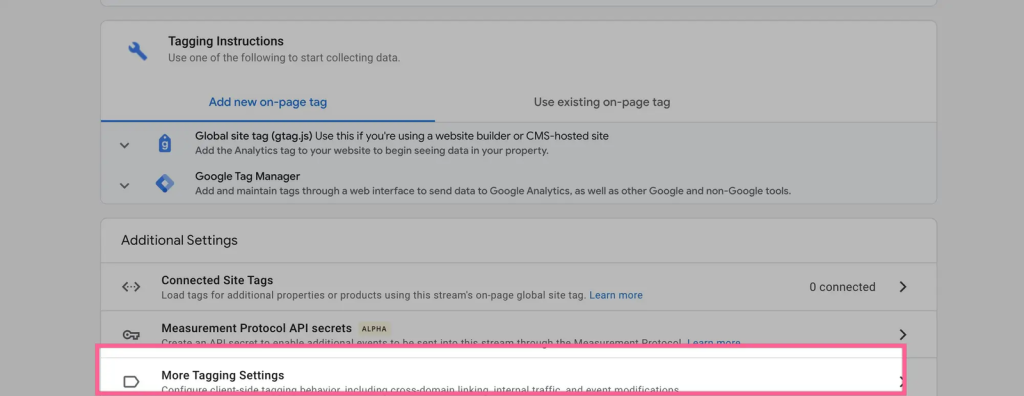Switch to Use existing on-page tag tab

tap(602, 102)
